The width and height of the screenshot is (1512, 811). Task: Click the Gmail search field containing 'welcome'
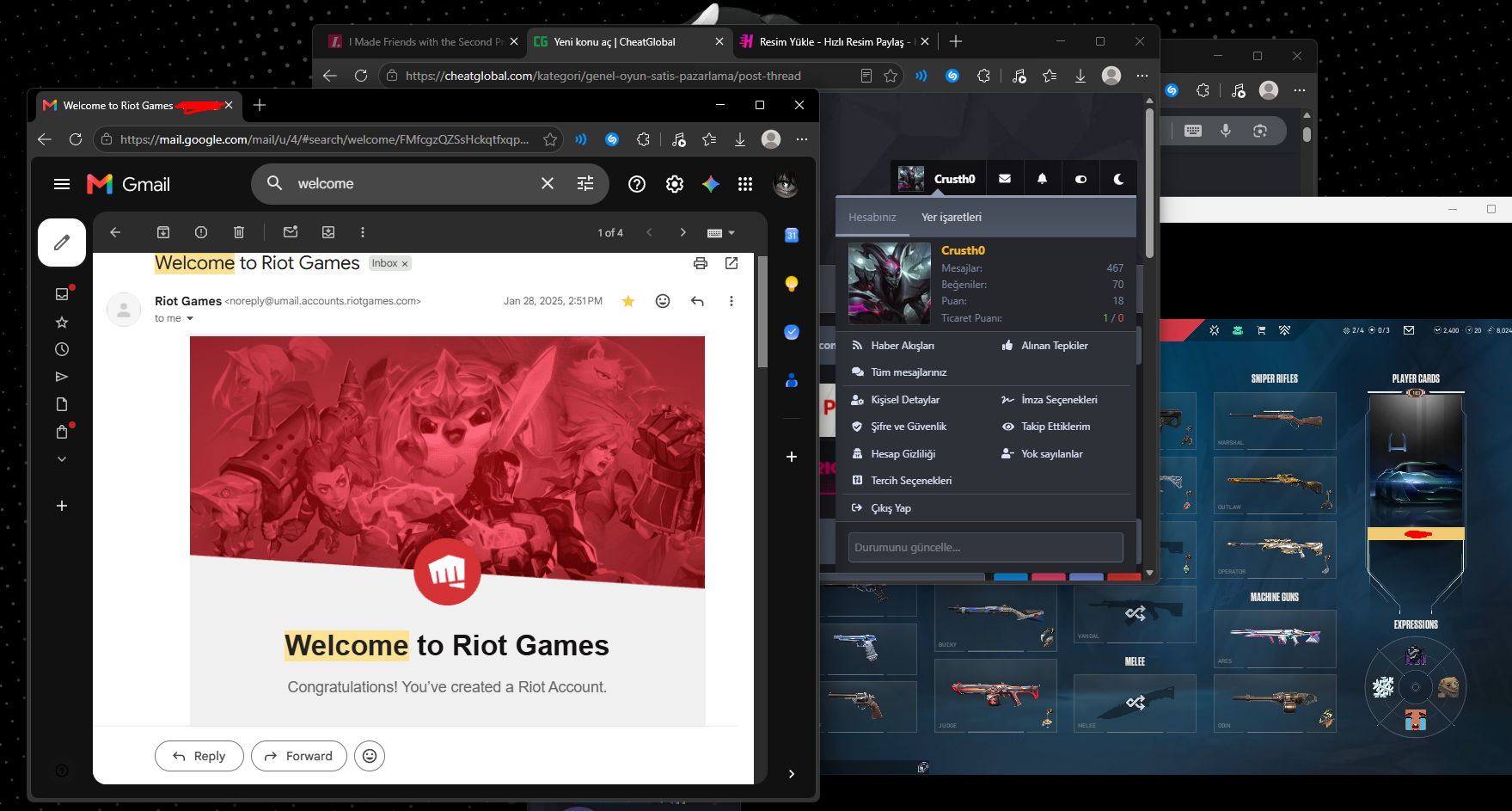[413, 183]
